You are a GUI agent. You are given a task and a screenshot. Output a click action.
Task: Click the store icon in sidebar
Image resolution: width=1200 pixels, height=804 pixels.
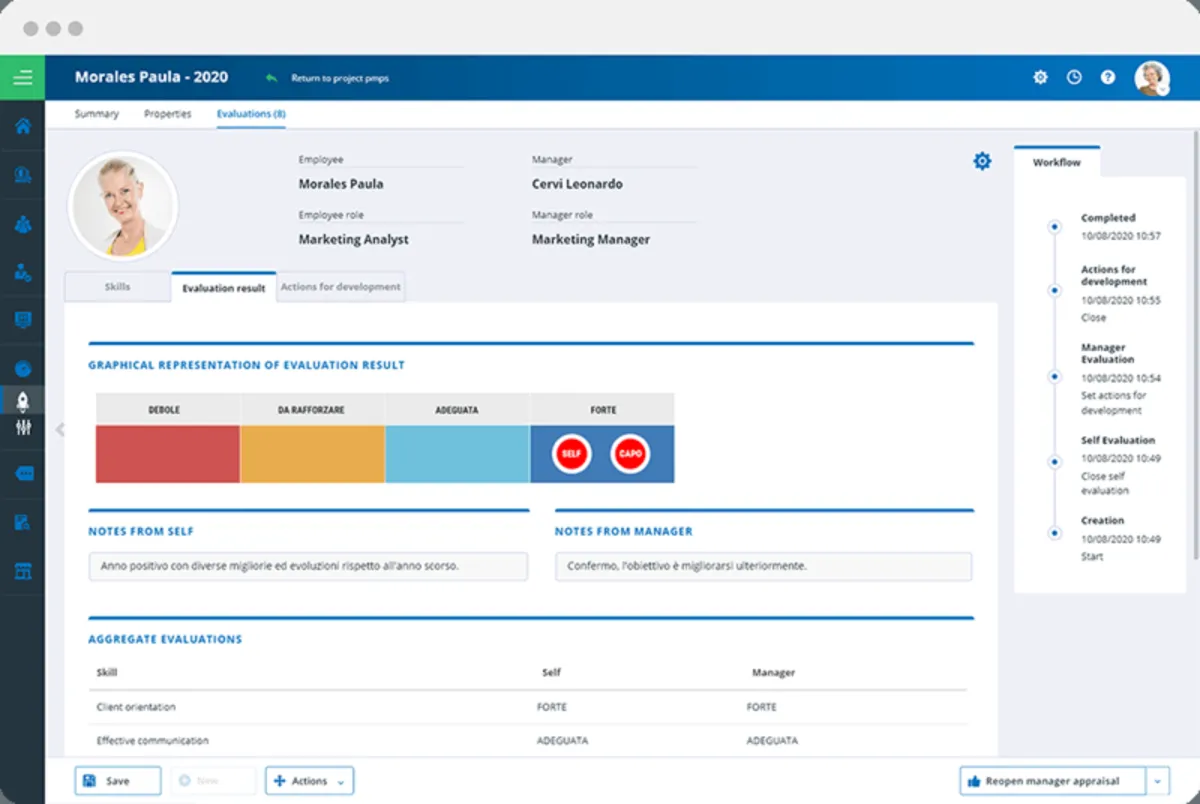(22, 571)
